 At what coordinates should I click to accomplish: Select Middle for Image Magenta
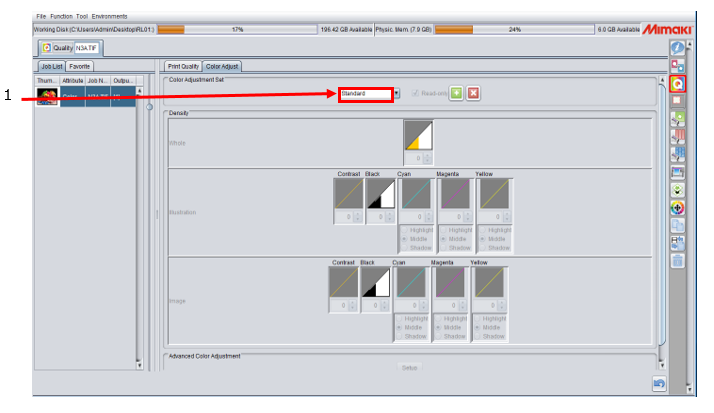[x=438, y=327]
